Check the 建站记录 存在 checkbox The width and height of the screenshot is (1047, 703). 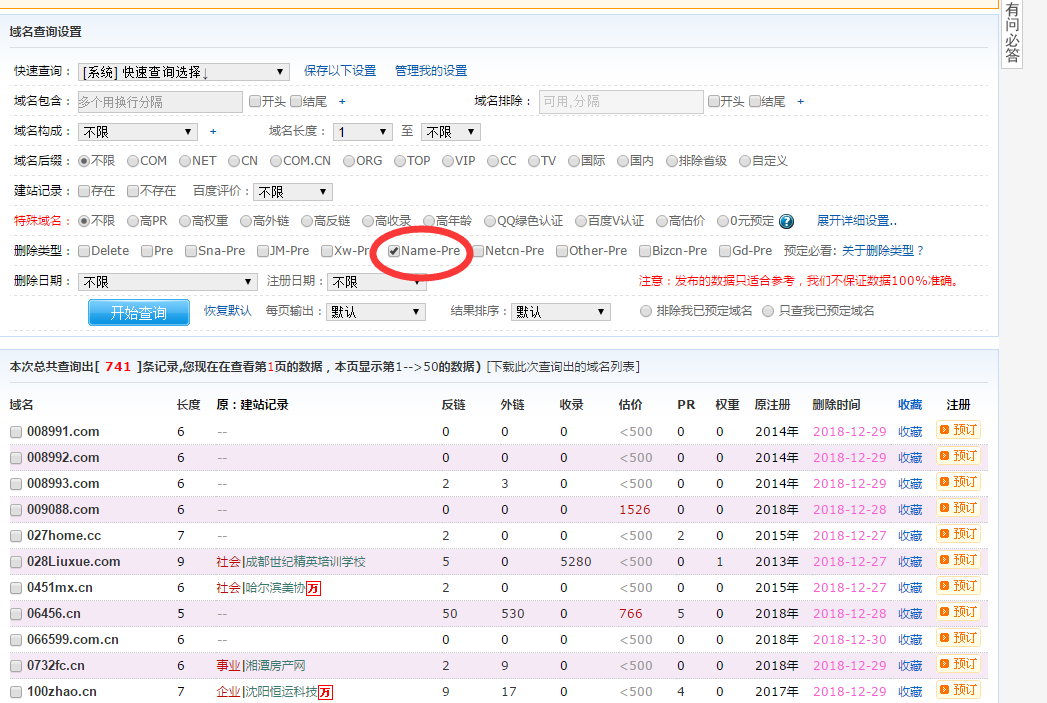tap(84, 192)
